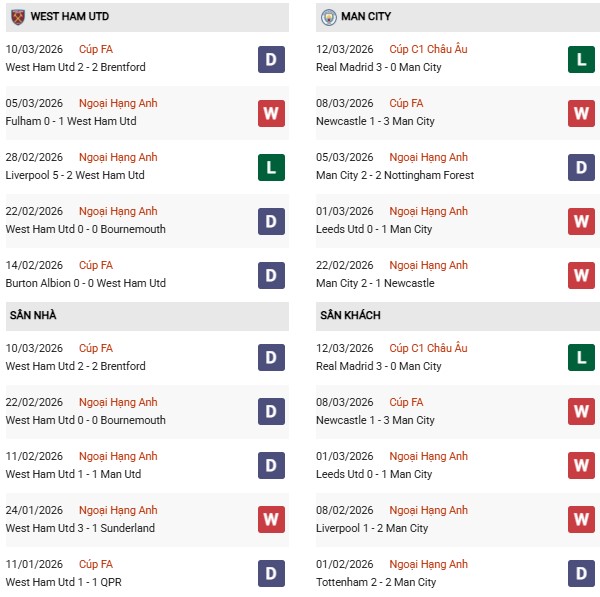Open the SÂN KHÁCH away section header
Viewport: 600px width, 597px height.
[x=351, y=315]
